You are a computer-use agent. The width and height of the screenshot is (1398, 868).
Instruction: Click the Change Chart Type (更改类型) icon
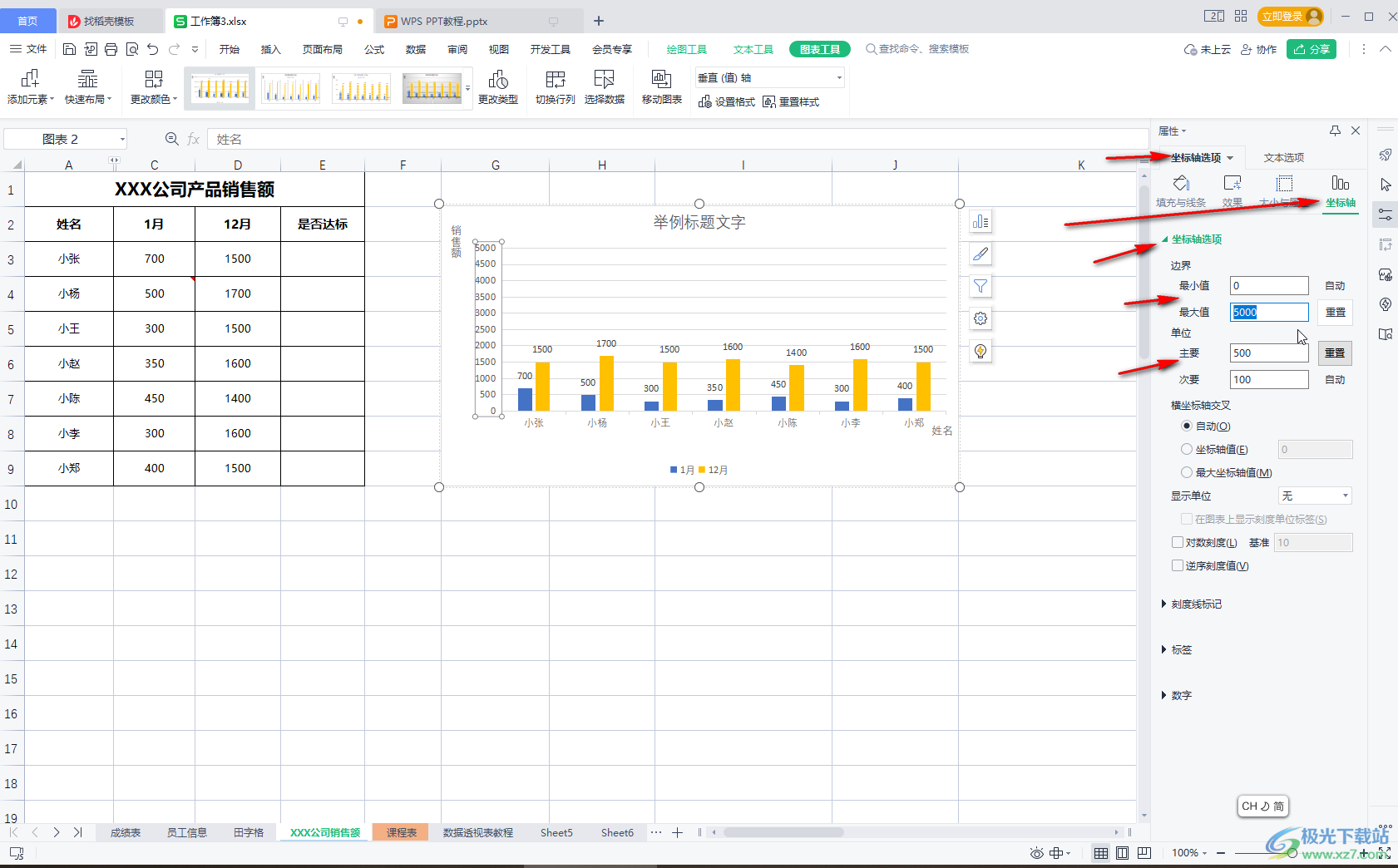click(498, 79)
